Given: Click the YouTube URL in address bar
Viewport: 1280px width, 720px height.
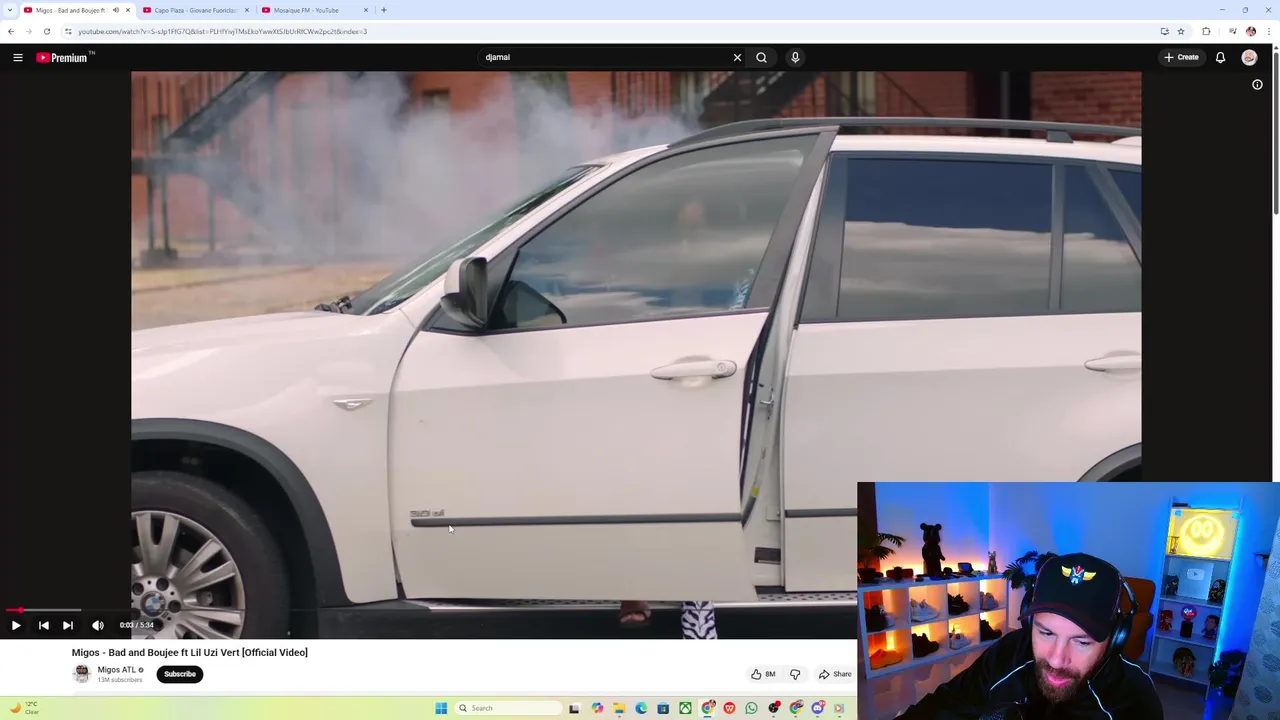Looking at the screenshot, I should pos(222,31).
